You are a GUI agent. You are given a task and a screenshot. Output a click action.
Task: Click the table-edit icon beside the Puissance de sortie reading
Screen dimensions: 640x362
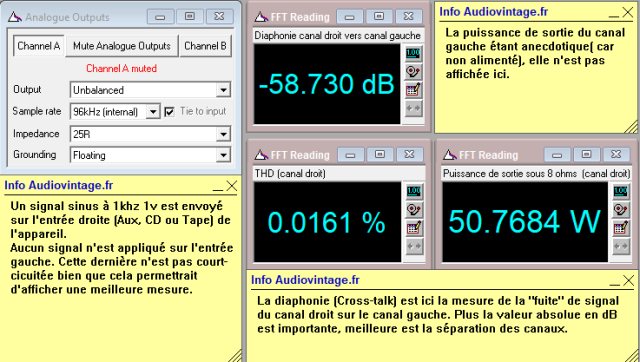[x=621, y=228]
